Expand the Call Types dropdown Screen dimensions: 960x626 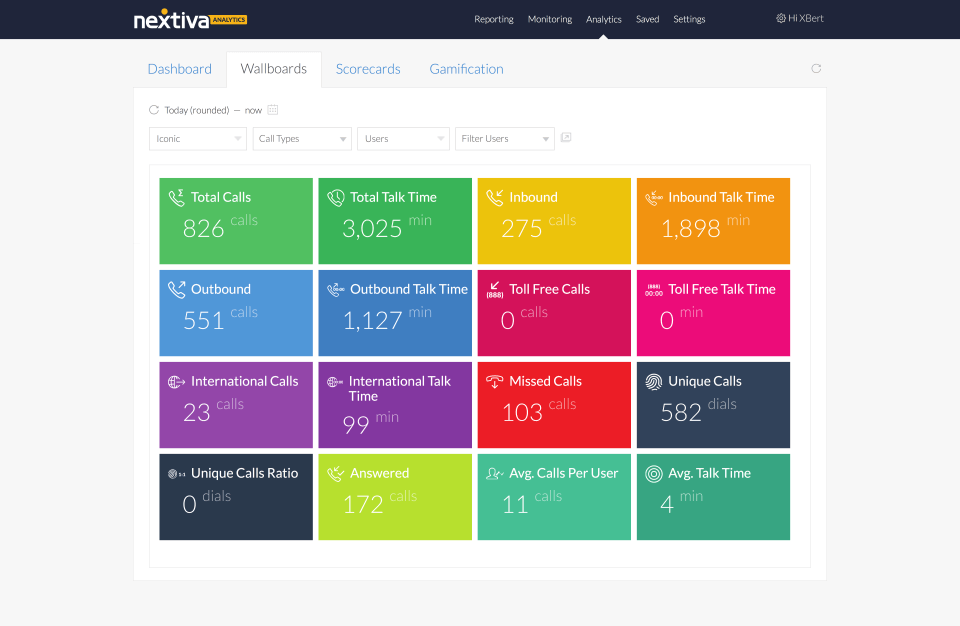pos(302,138)
